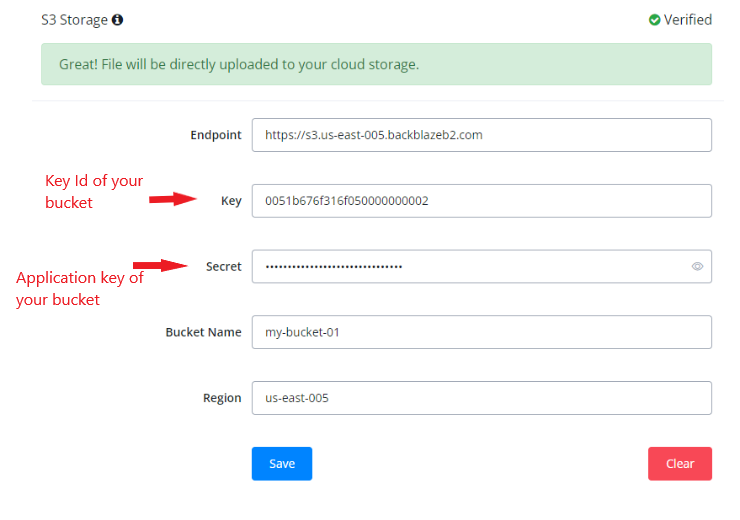The width and height of the screenshot is (740, 520).
Task: Select the Secret password field
Action: click(468, 267)
